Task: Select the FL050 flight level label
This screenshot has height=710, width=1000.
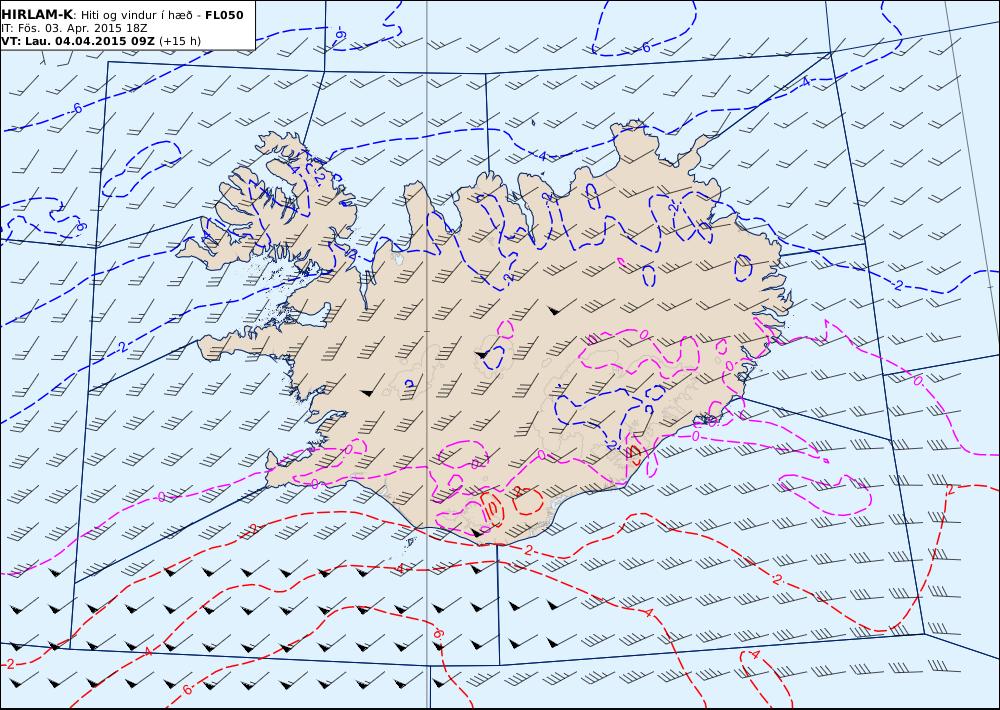Action: point(224,15)
